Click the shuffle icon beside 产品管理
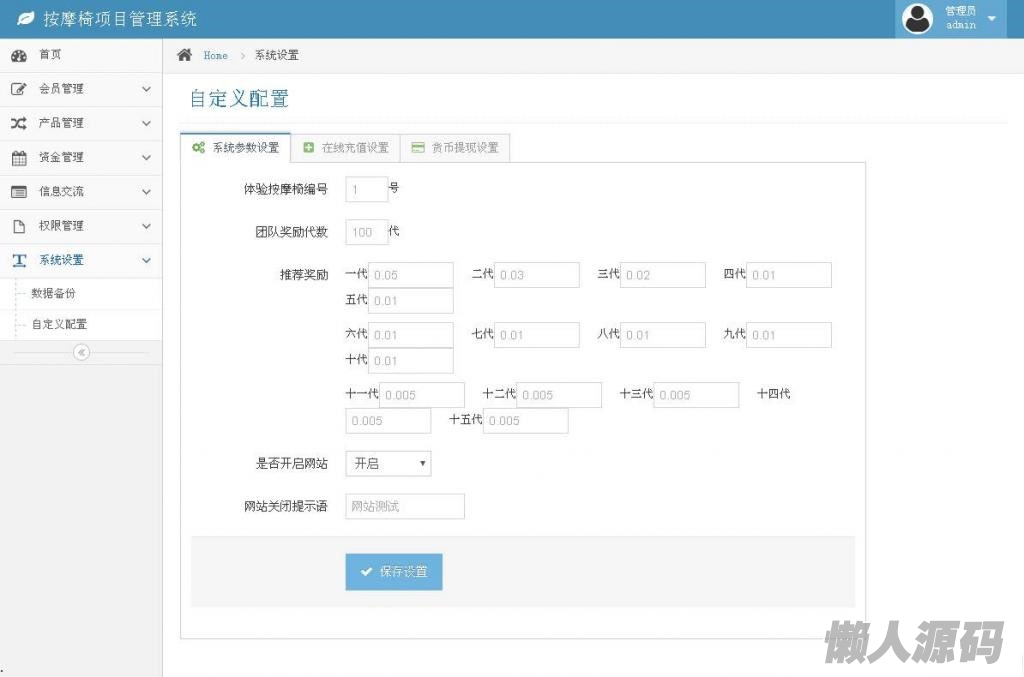The width and height of the screenshot is (1024, 677). click(19, 123)
